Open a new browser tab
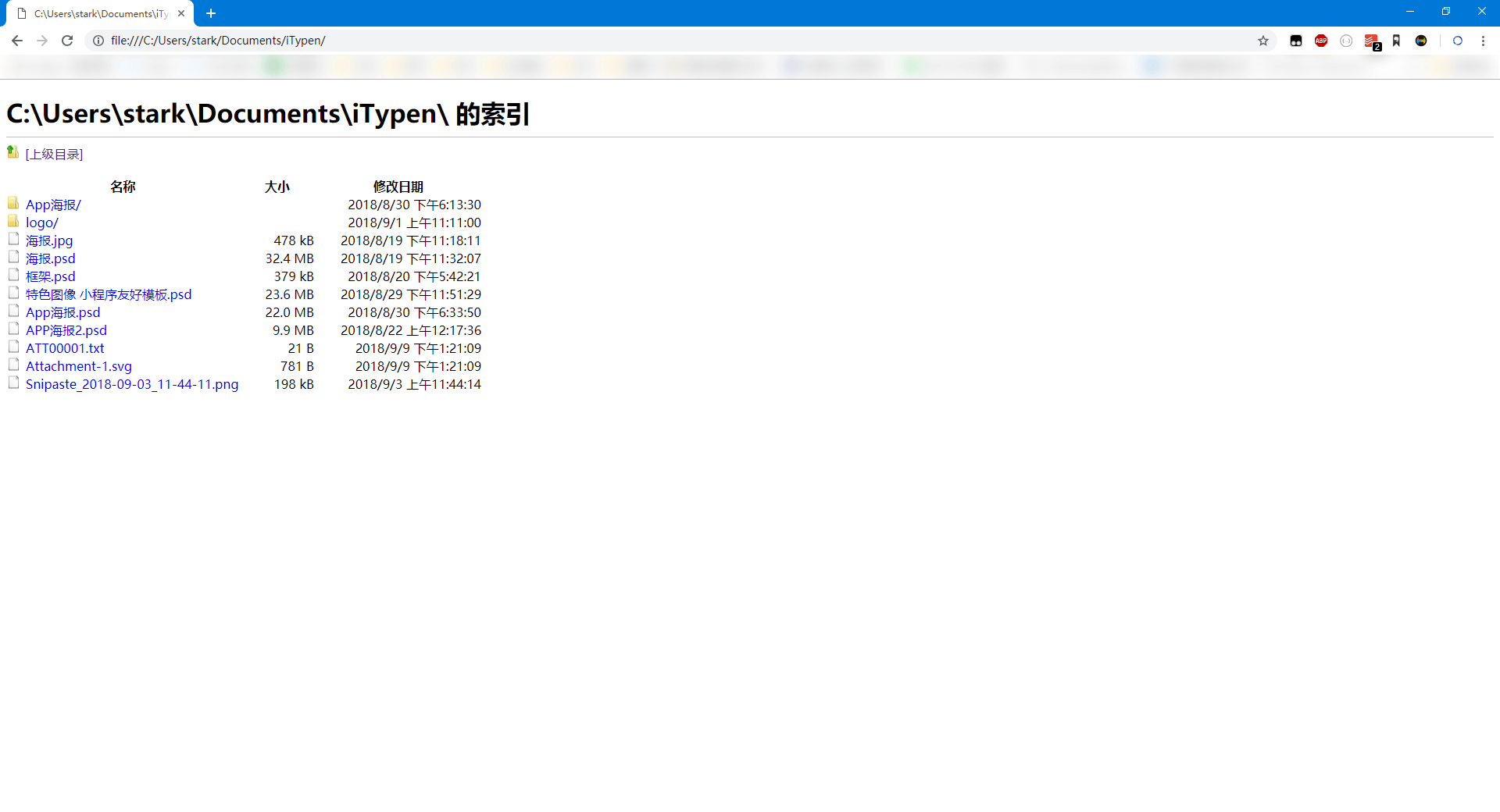This screenshot has height=812, width=1500. tap(211, 13)
